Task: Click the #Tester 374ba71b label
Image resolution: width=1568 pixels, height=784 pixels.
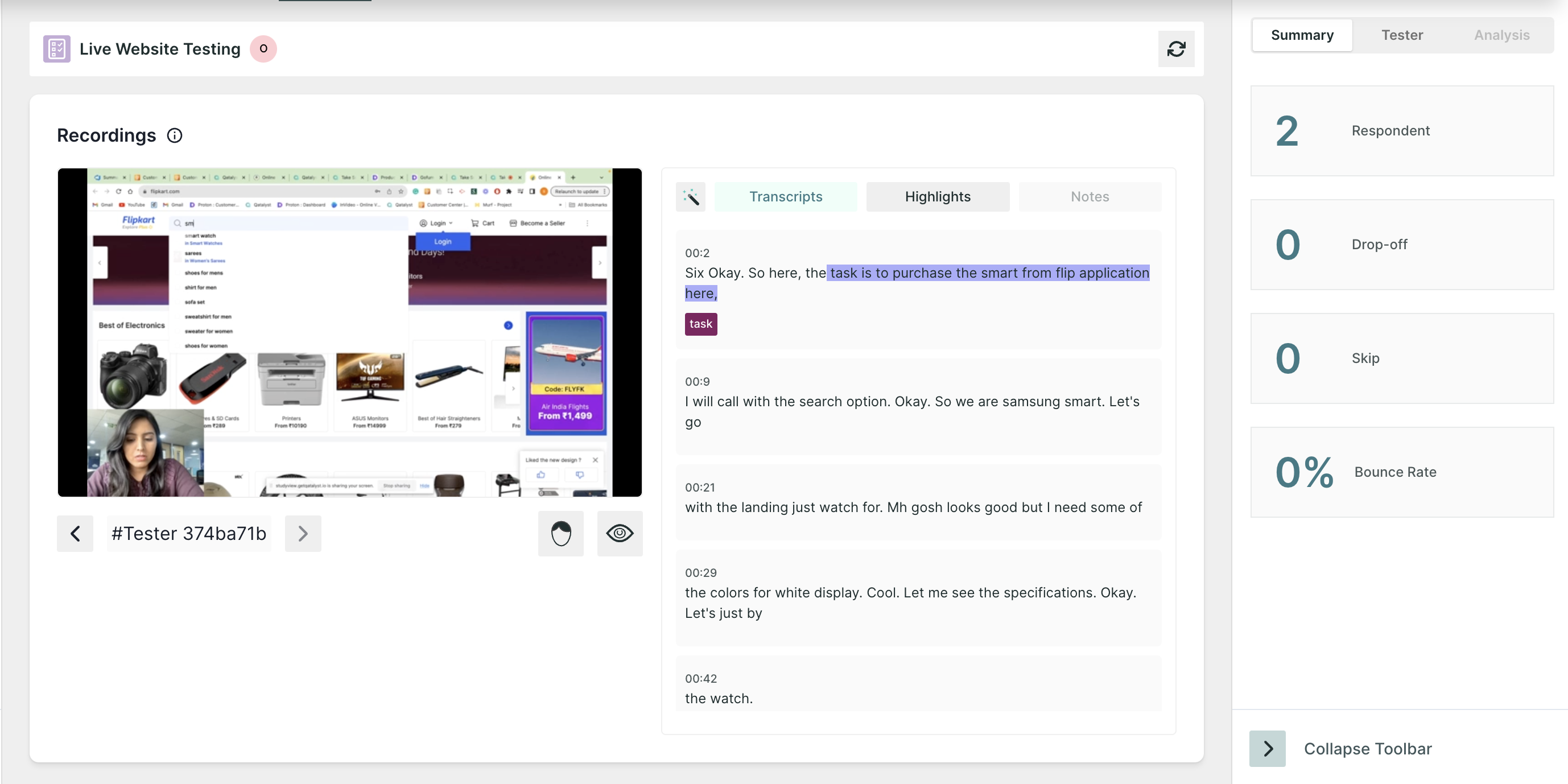Action: [x=189, y=533]
